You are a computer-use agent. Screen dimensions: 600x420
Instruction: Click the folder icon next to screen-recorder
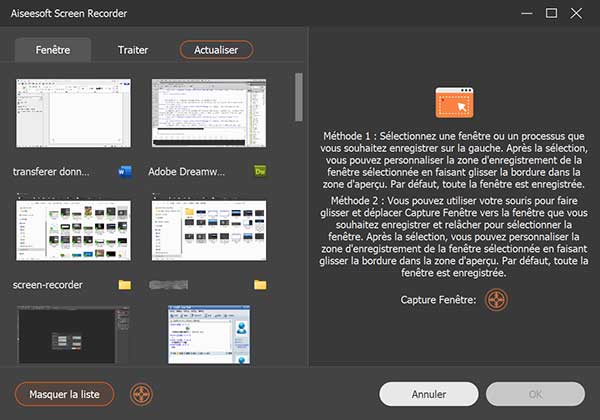click(124, 285)
